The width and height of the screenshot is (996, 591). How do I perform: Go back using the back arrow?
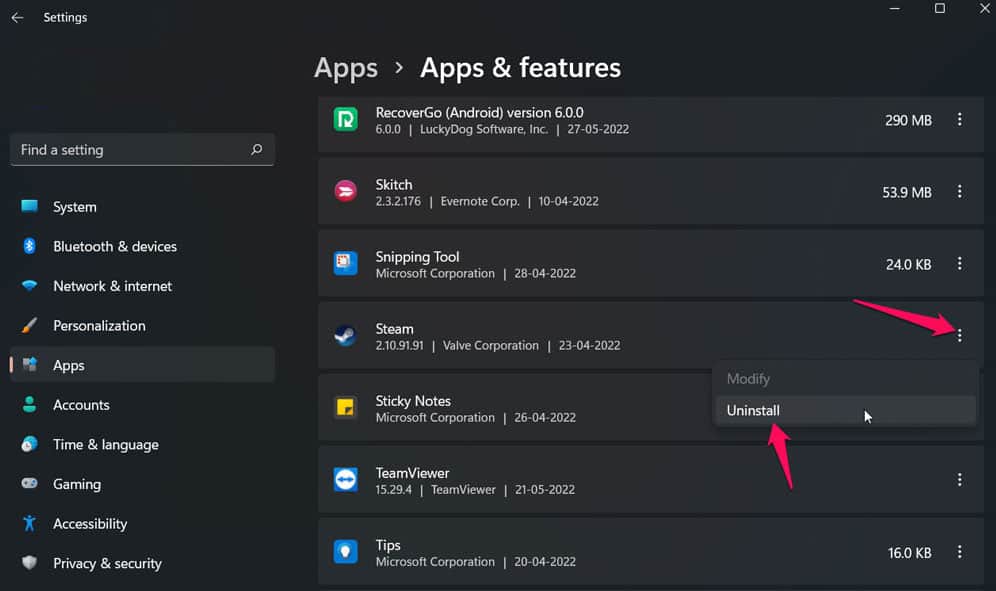[17, 18]
